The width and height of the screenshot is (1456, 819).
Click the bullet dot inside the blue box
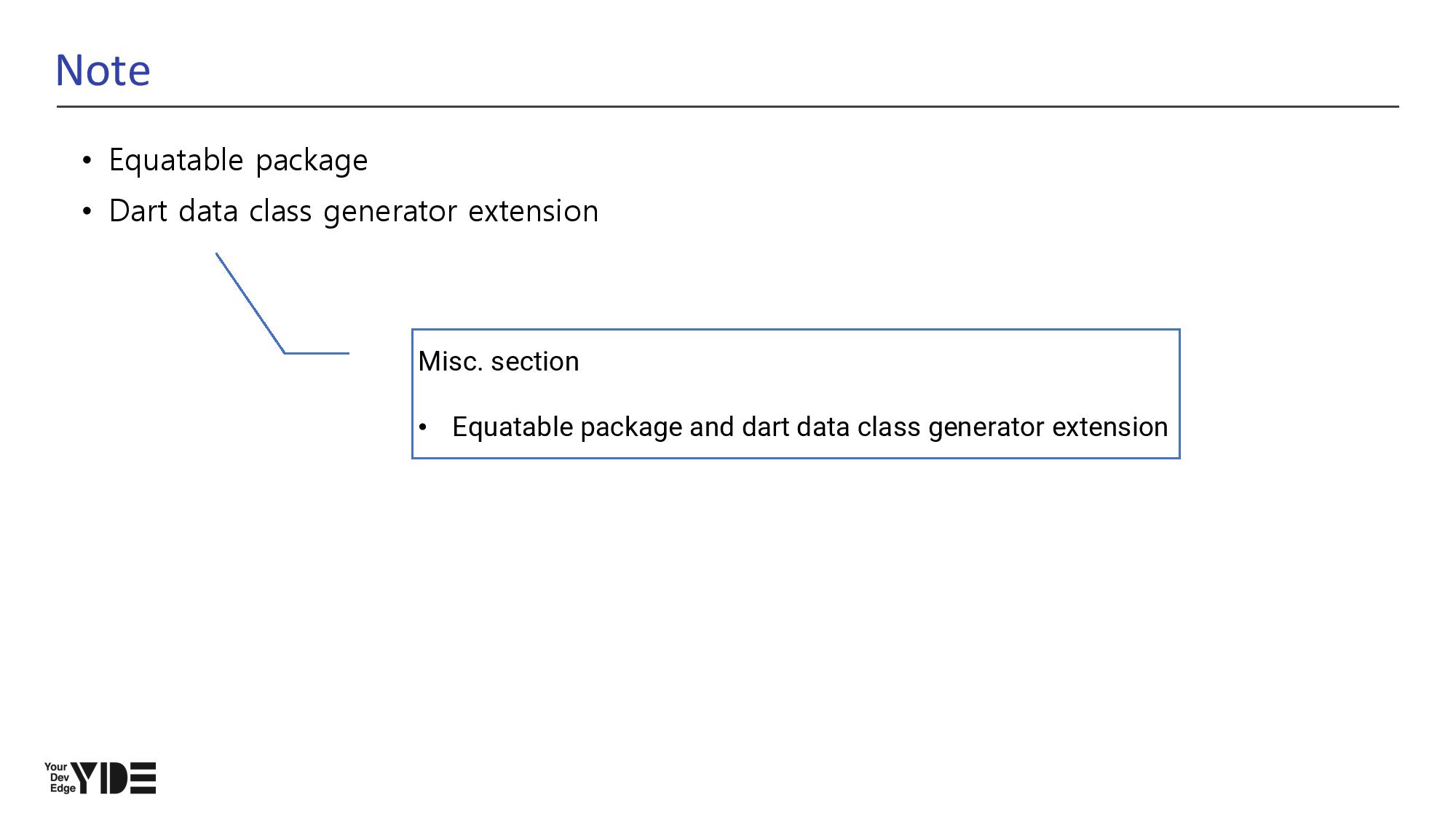tap(423, 427)
